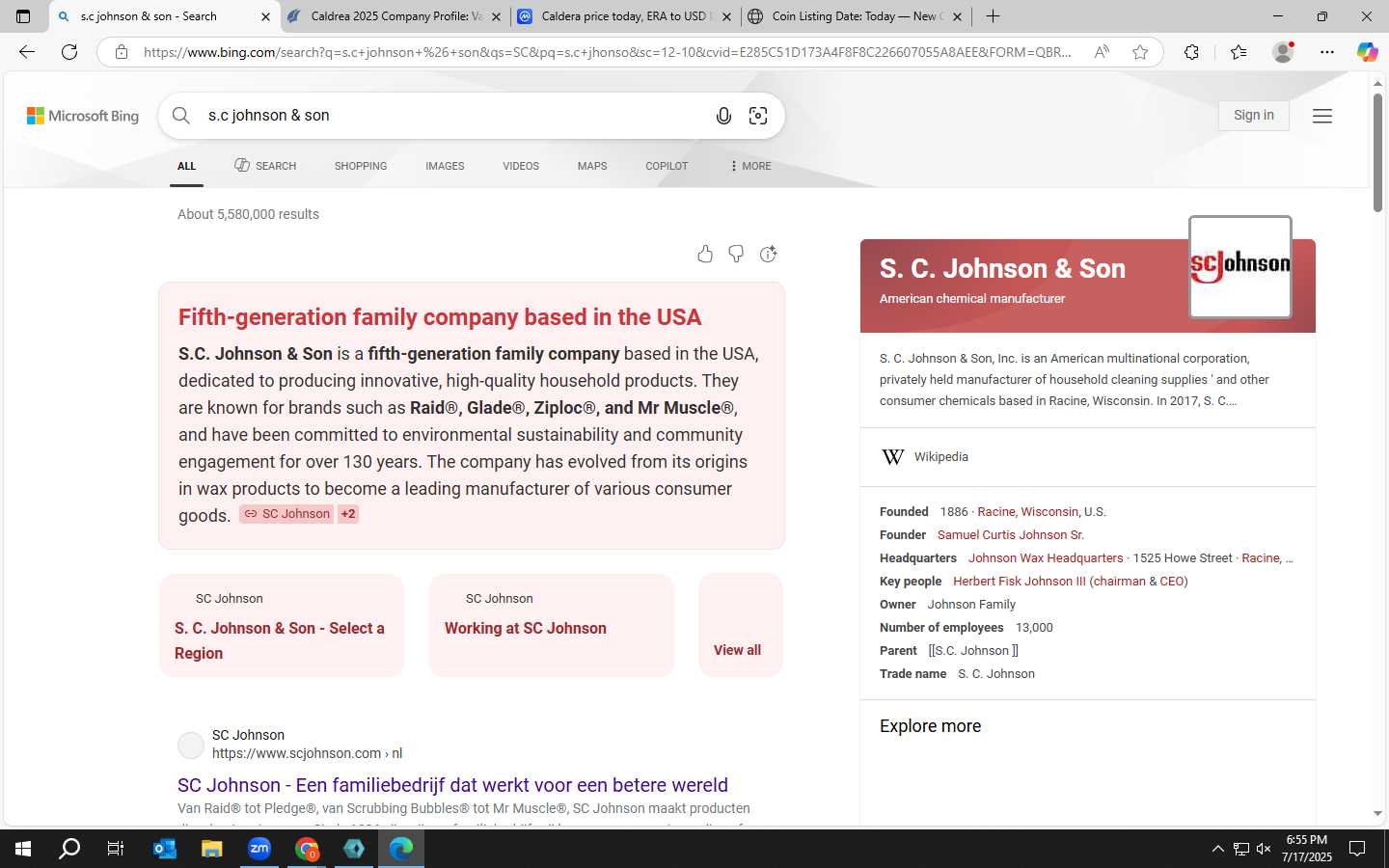
Task: Open a new browser tab
Action: pos(993,16)
